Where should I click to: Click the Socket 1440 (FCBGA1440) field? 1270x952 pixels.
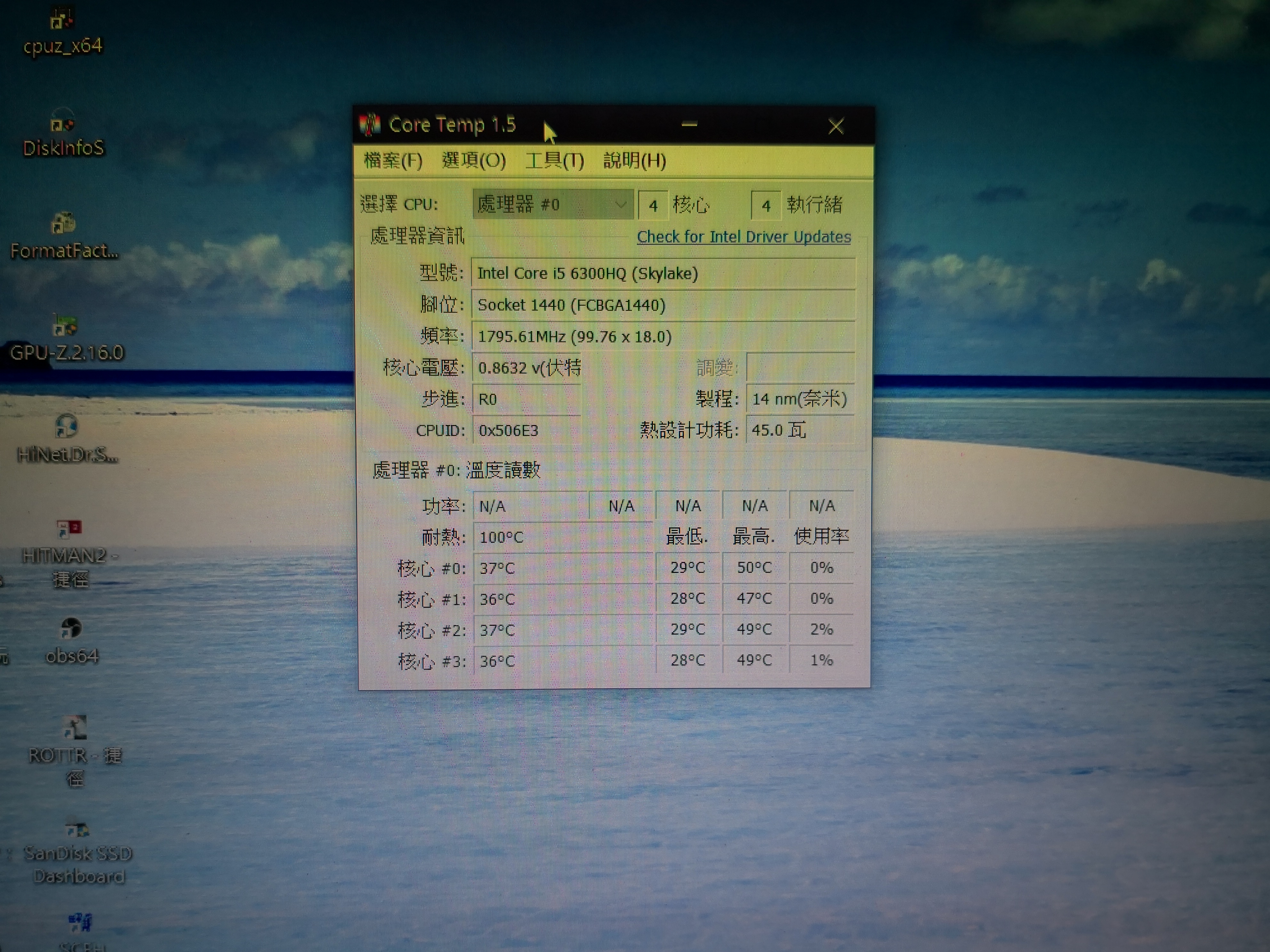tap(663, 305)
